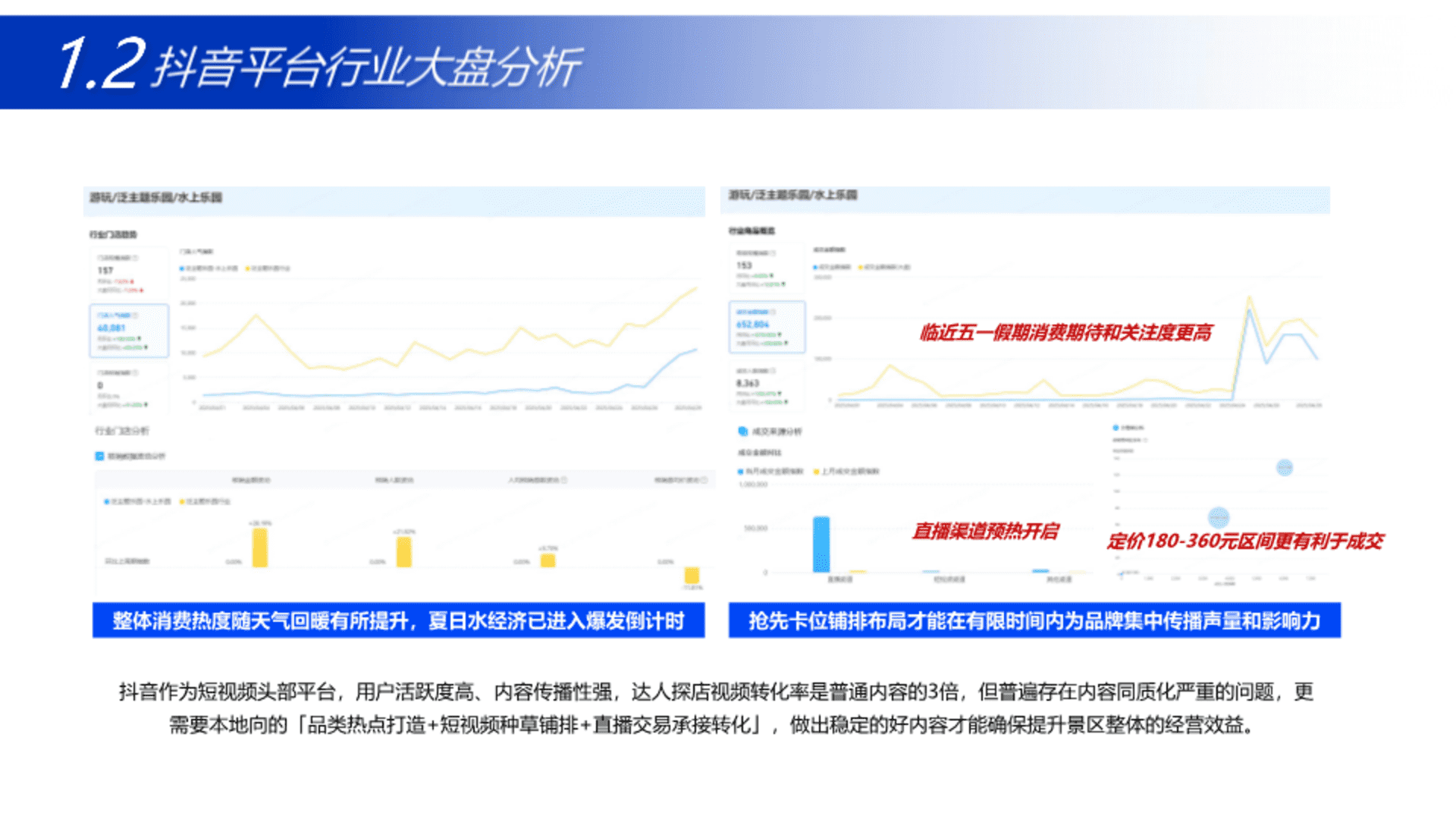Click the blue legend dot above the bubble chart

(x=1116, y=428)
